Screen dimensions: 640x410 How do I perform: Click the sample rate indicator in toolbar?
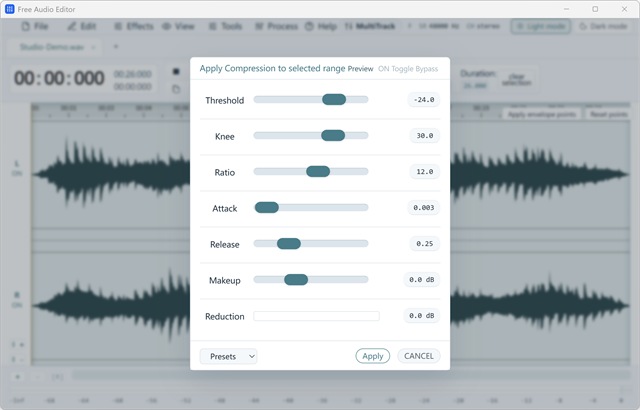[x=439, y=26]
